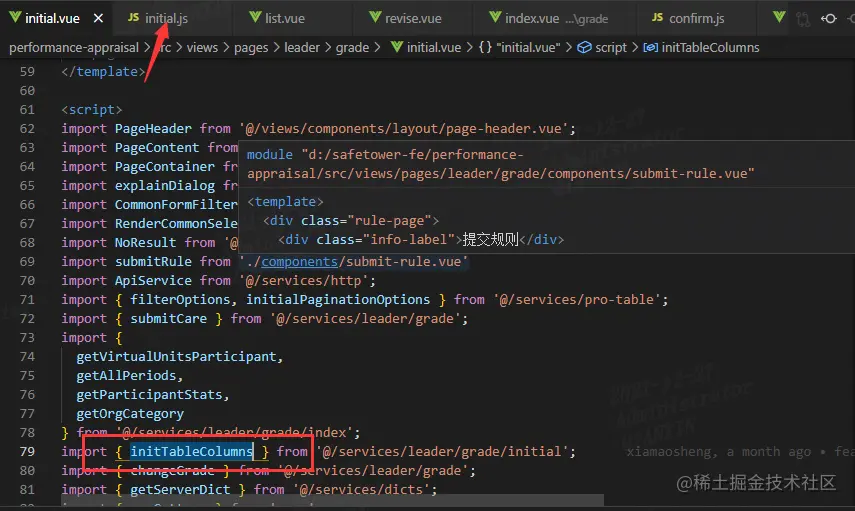Click getAllPeriods on line 75
855x511 pixels.
(126, 376)
